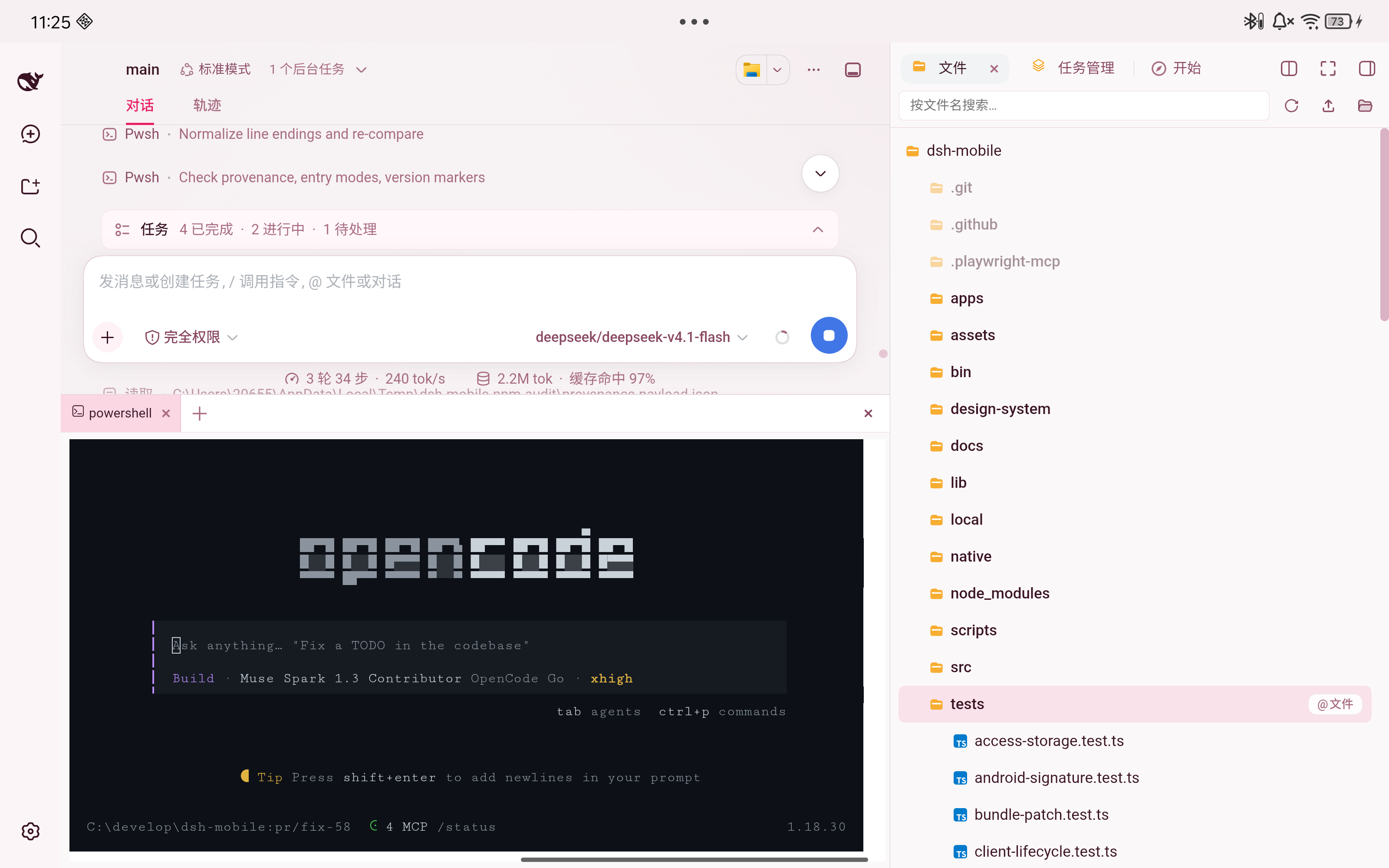
Task: Open search from the left sidebar
Action: coord(30,238)
